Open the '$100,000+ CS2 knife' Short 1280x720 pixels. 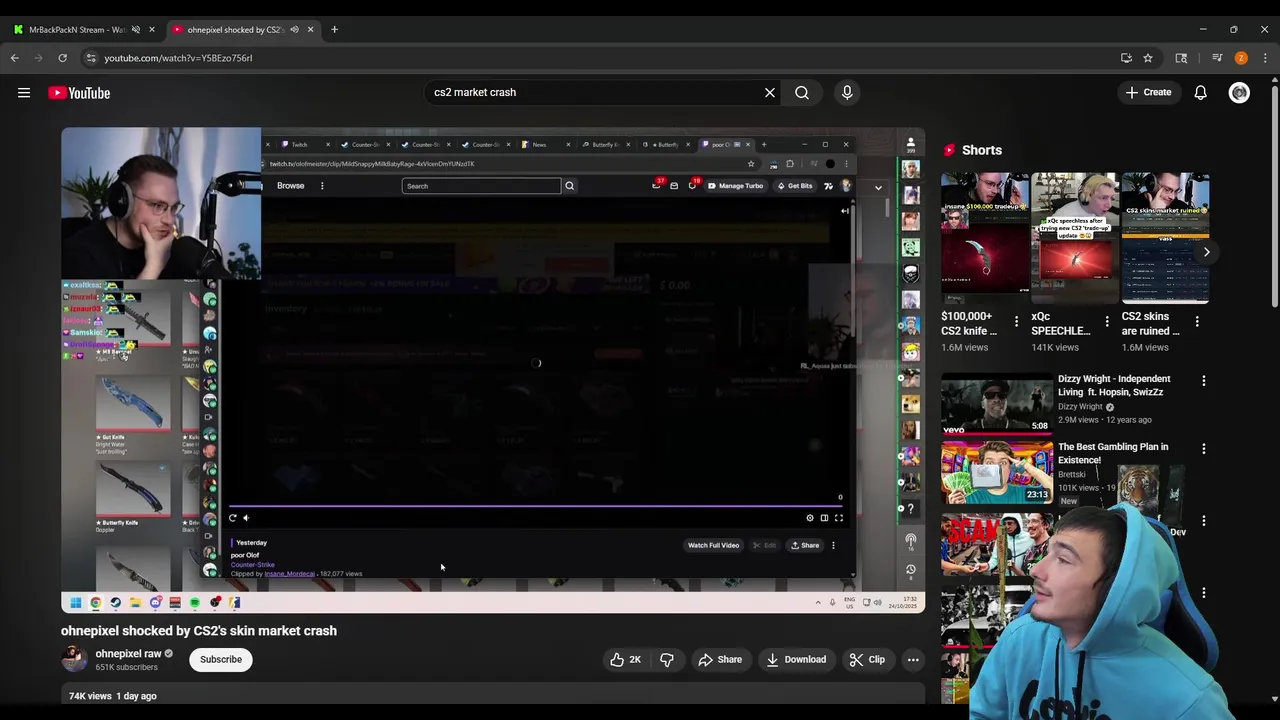click(x=985, y=238)
